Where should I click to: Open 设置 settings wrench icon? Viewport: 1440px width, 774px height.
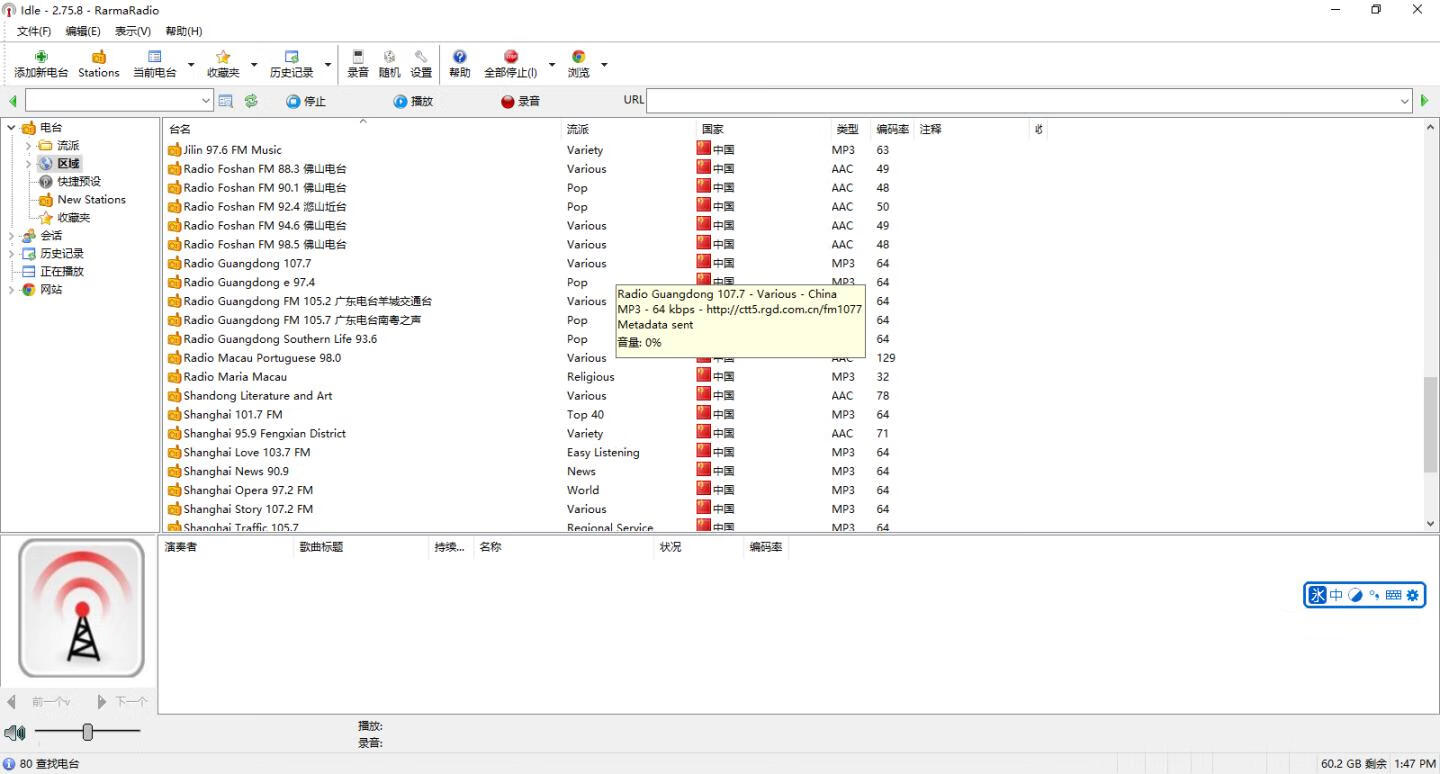[421, 57]
